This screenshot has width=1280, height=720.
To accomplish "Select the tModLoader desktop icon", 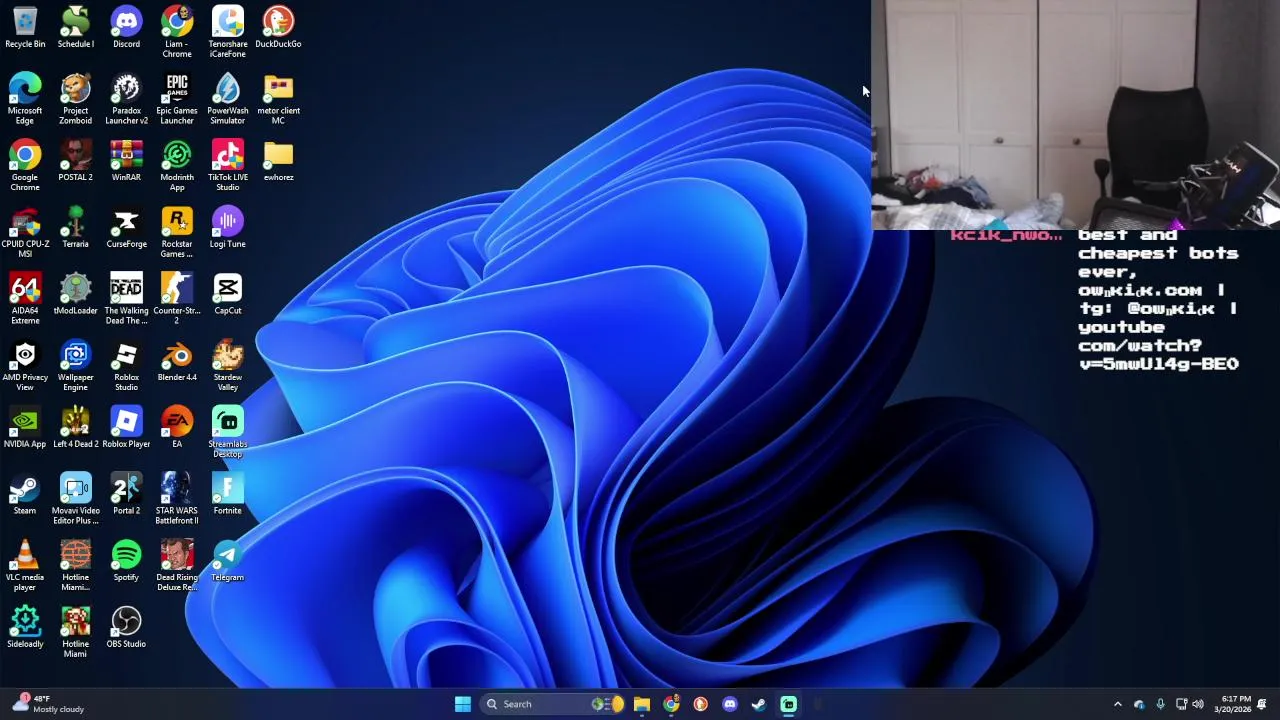I will (76, 294).
